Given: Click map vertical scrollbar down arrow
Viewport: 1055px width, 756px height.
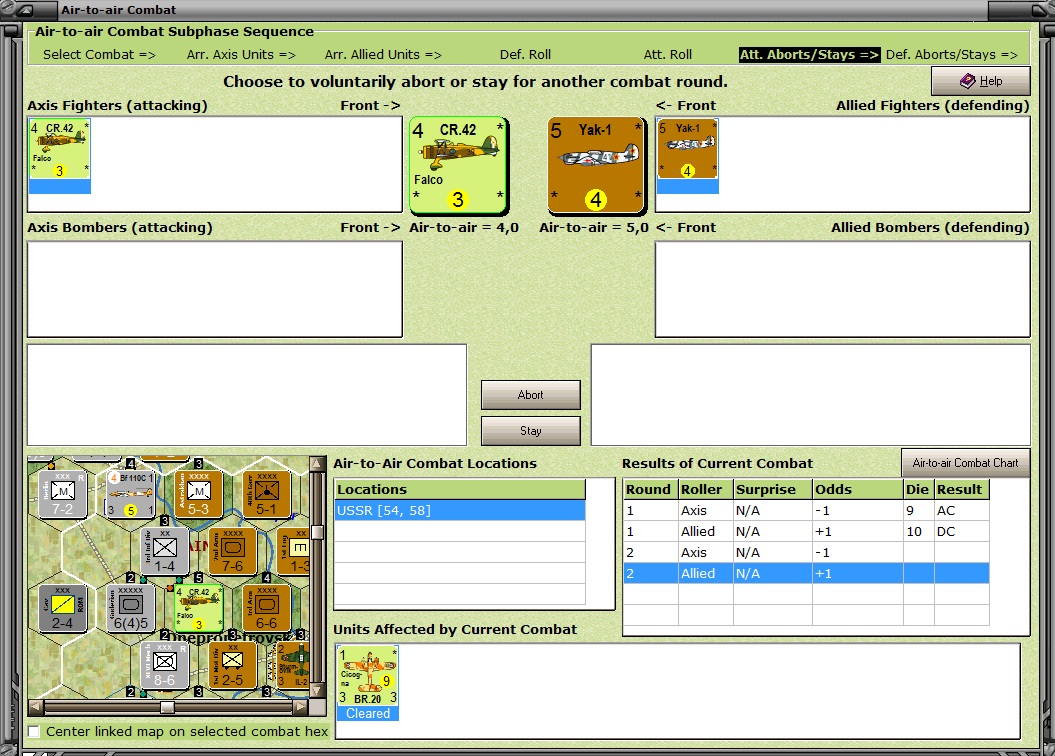Looking at the screenshot, I should coord(317,691).
